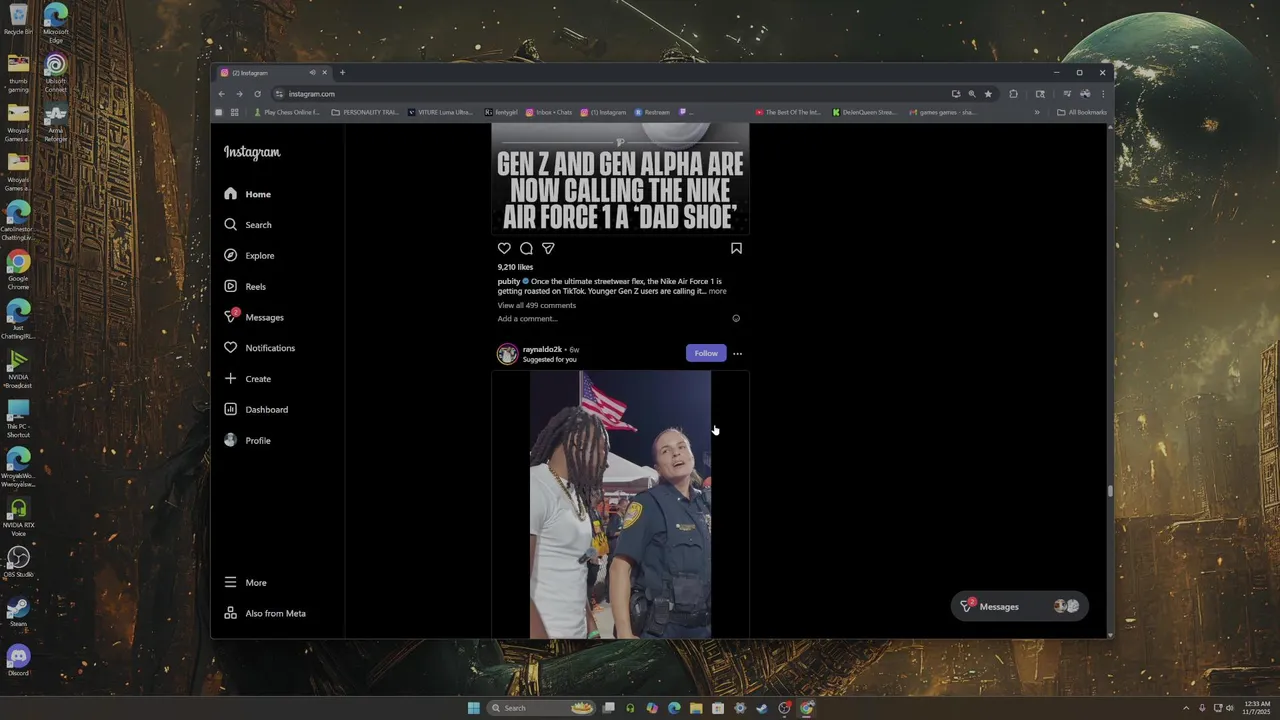1280x720 pixels.
Task: Click the Instagram logo
Action: click(x=252, y=152)
